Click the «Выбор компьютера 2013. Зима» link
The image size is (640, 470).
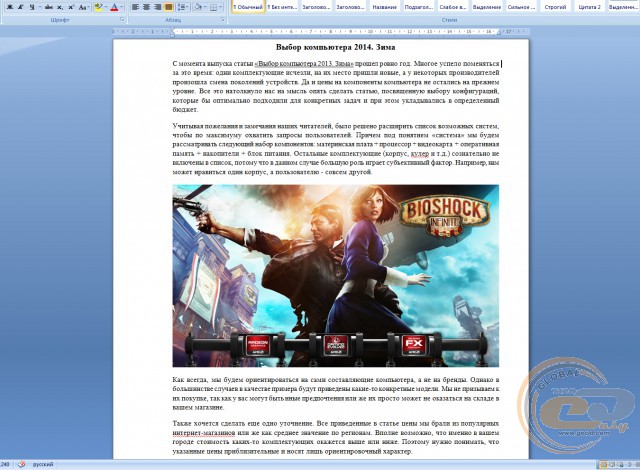click(x=304, y=64)
